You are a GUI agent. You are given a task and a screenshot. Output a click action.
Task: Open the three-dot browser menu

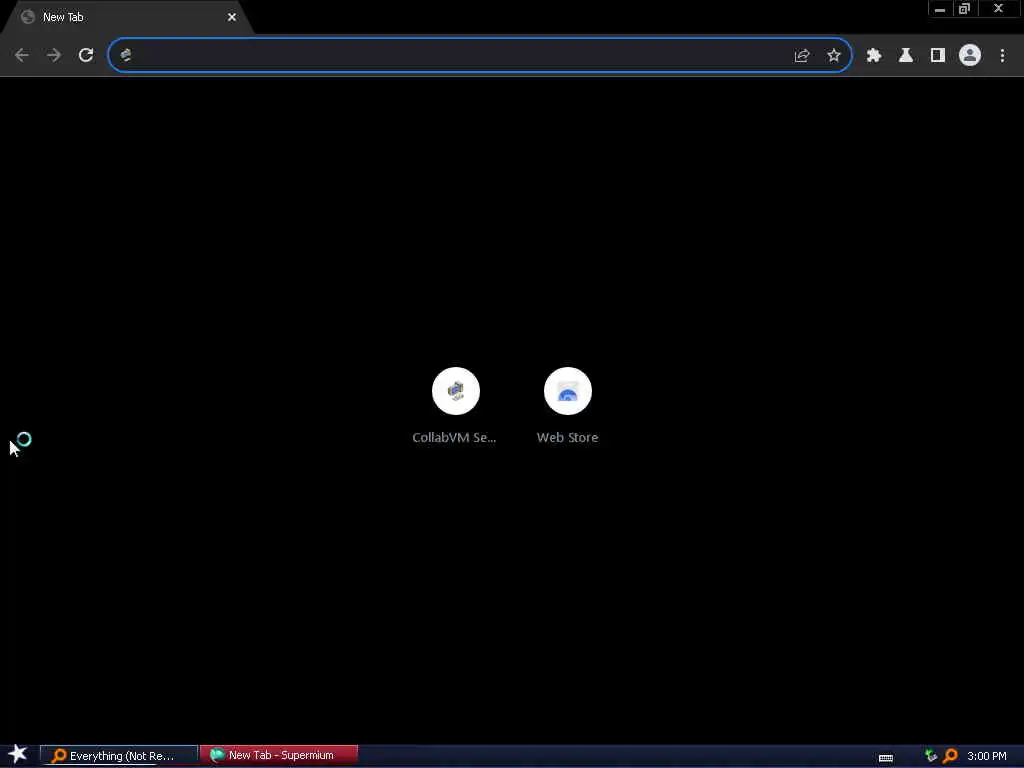coord(1002,56)
